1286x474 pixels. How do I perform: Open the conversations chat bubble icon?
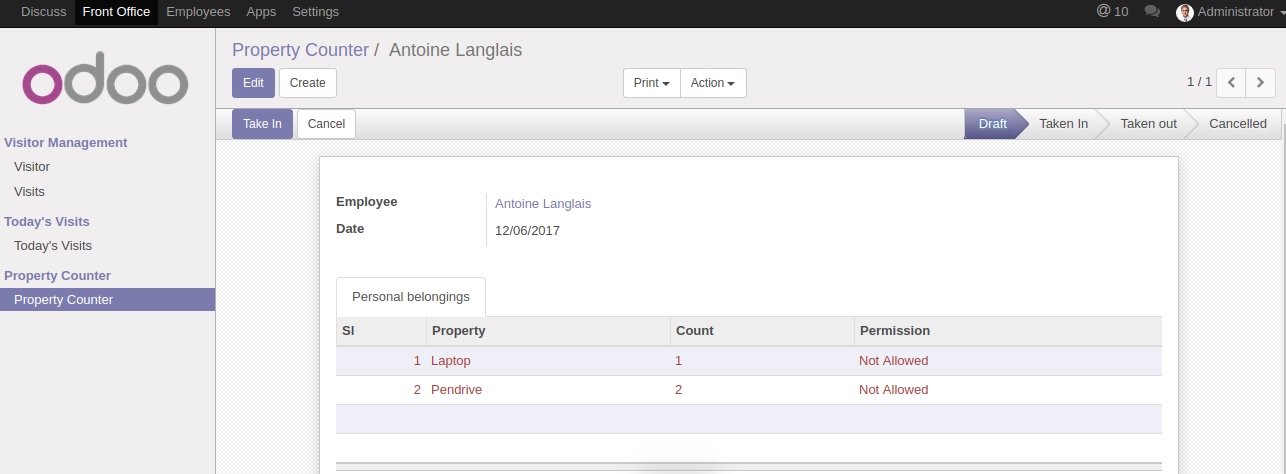[1152, 12]
